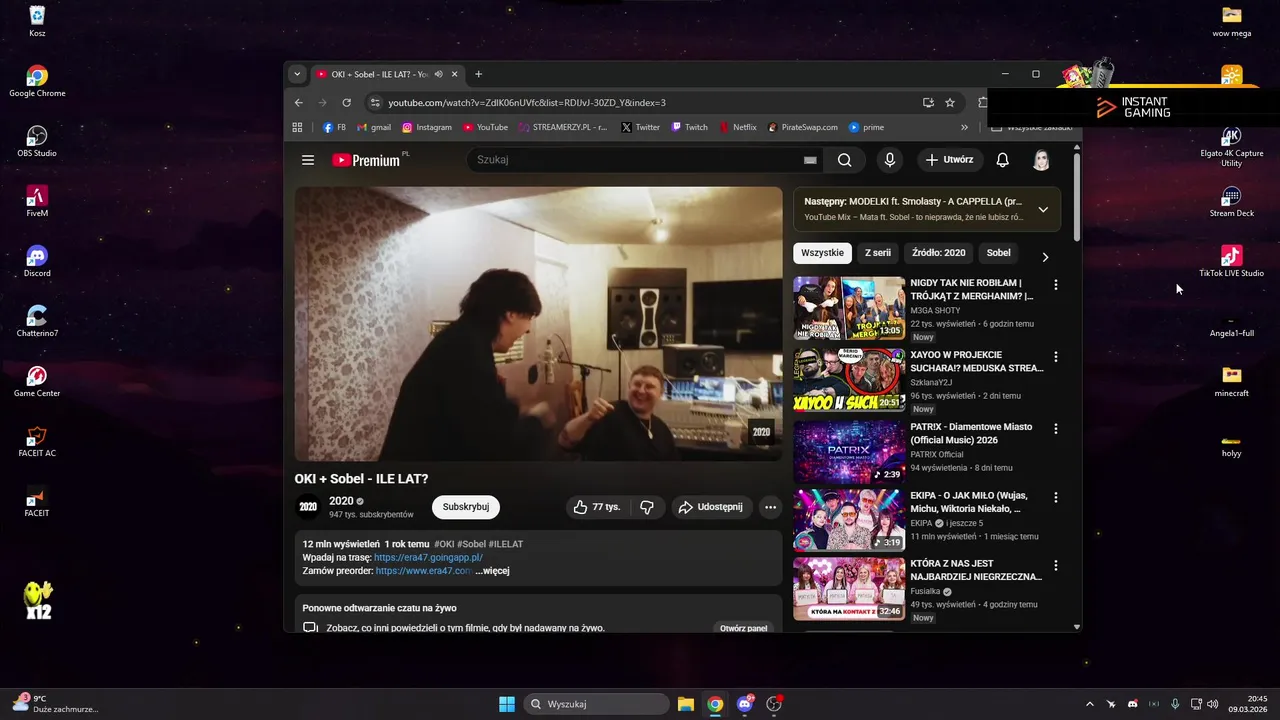Image resolution: width=1280 pixels, height=720 pixels.
Task: Open the Twitch bookmark
Action: tap(690, 127)
